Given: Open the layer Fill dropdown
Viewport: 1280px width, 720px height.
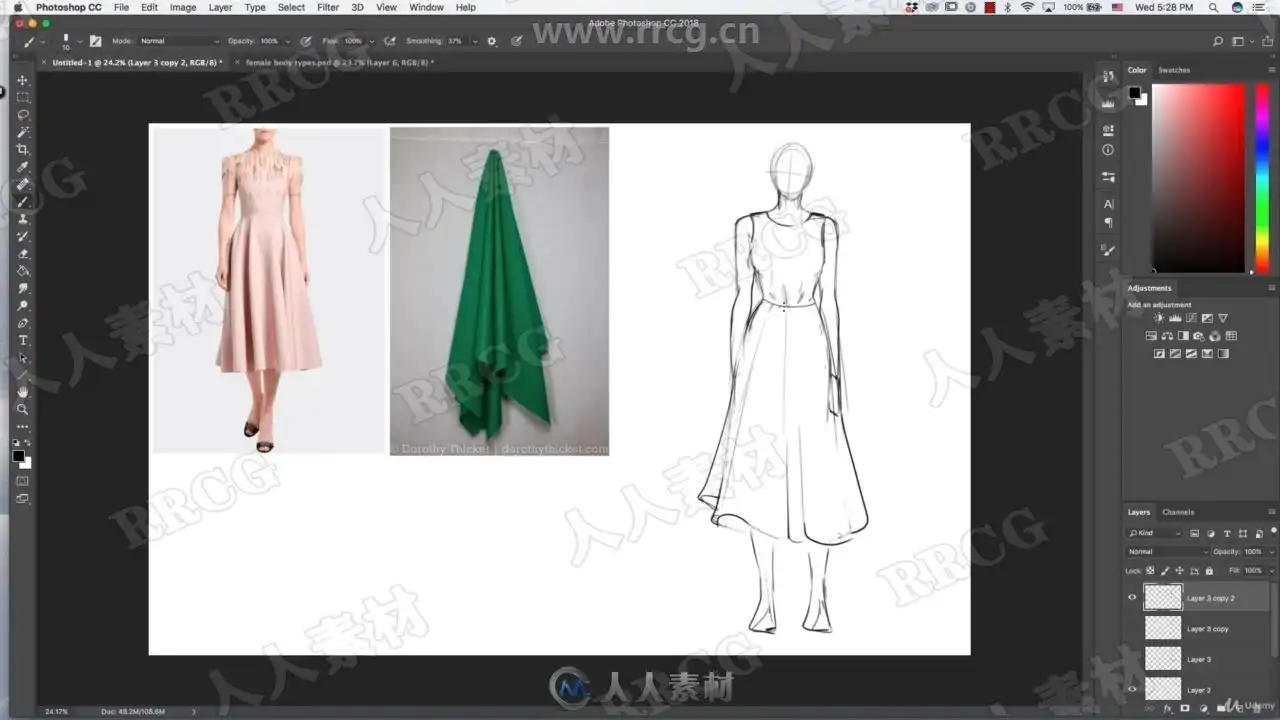Looking at the screenshot, I should pos(1271,570).
